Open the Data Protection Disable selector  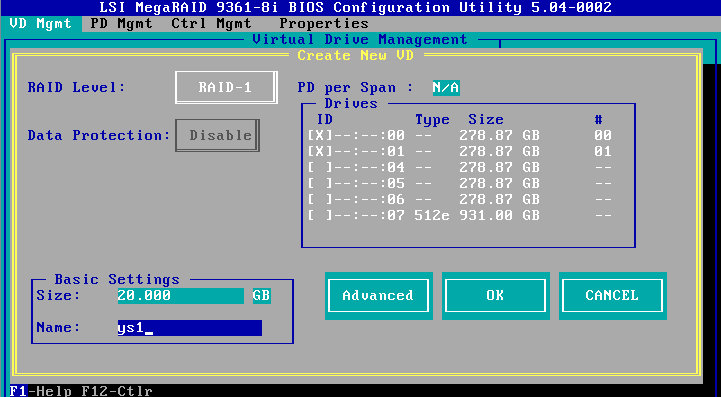pos(217,135)
